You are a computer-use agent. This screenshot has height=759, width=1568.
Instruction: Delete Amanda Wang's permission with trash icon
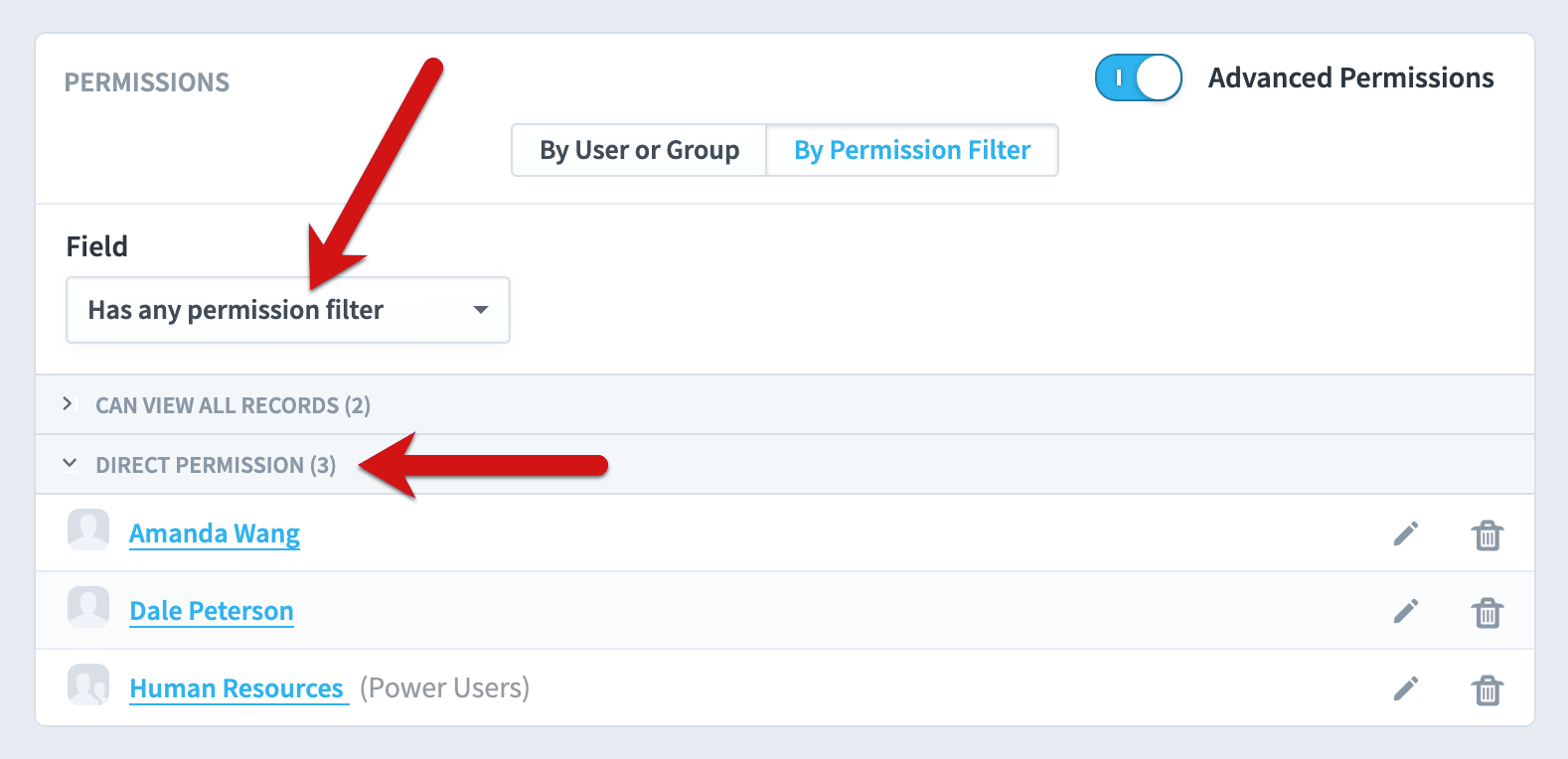(x=1488, y=534)
